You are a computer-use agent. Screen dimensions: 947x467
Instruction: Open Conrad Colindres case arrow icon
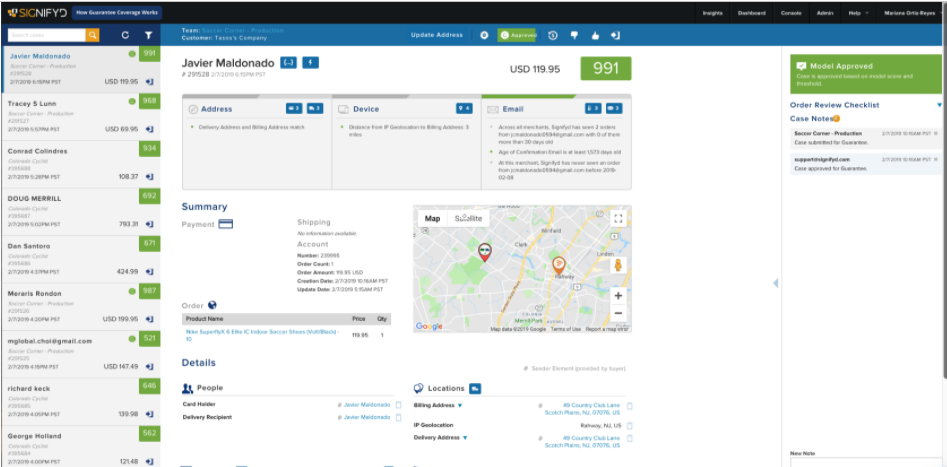(149, 176)
